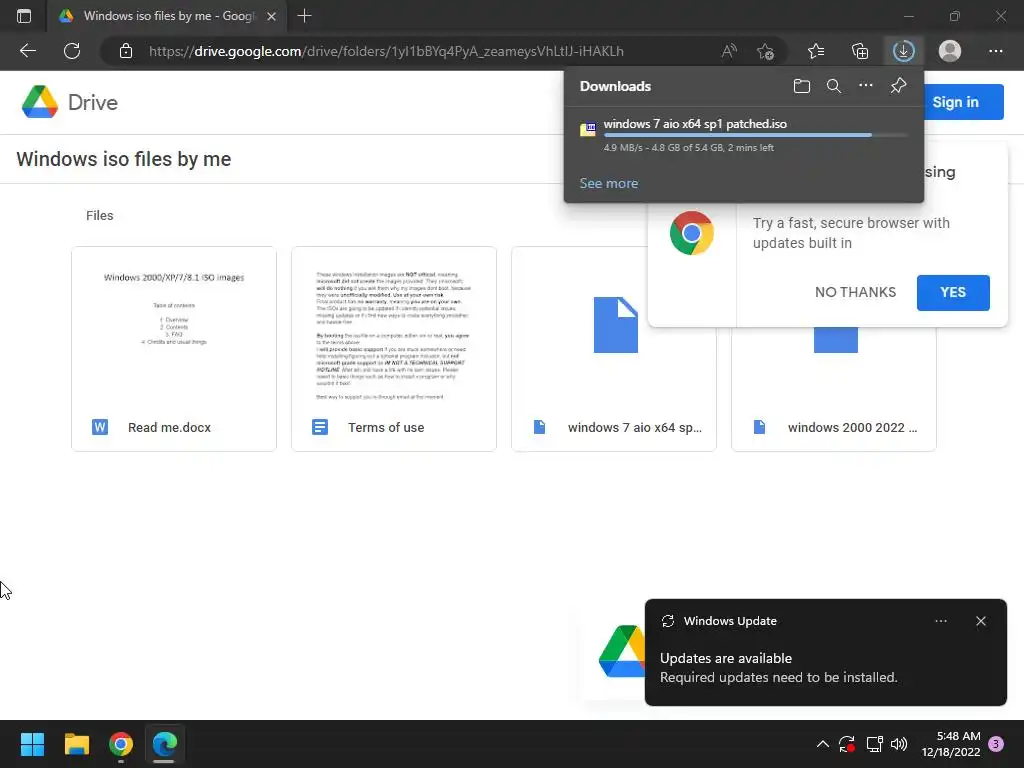Click the Chrome logo in promo

click(692, 232)
